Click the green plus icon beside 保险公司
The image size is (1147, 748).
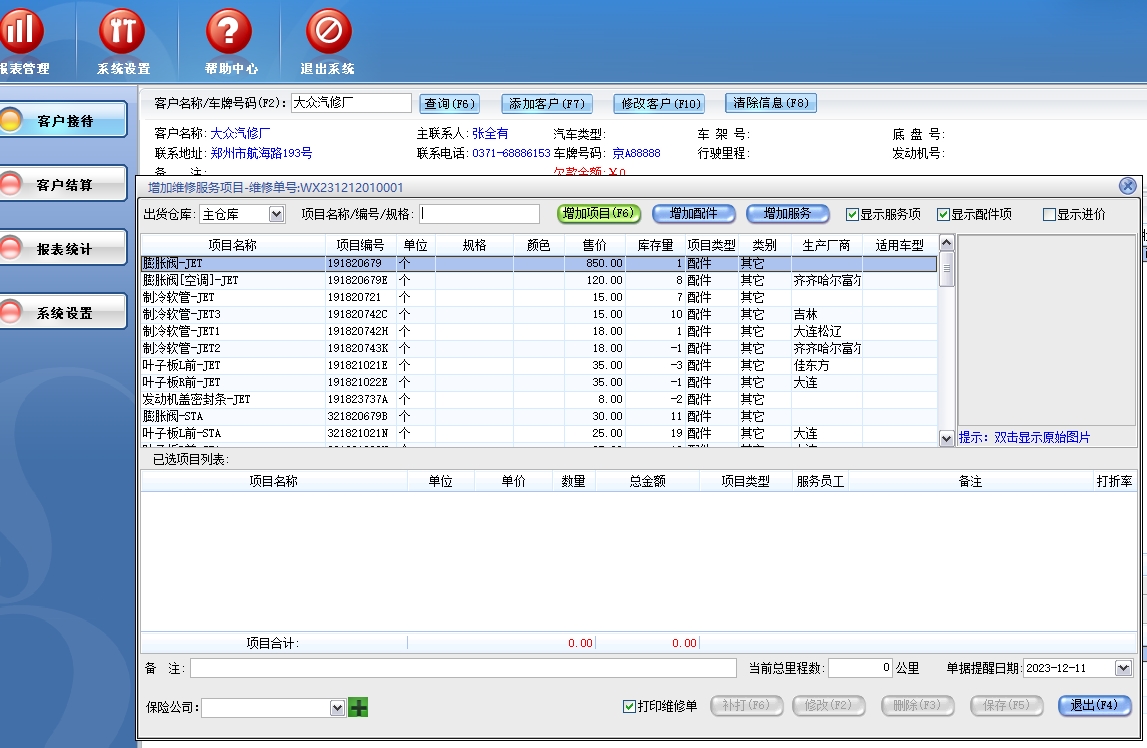pos(358,707)
